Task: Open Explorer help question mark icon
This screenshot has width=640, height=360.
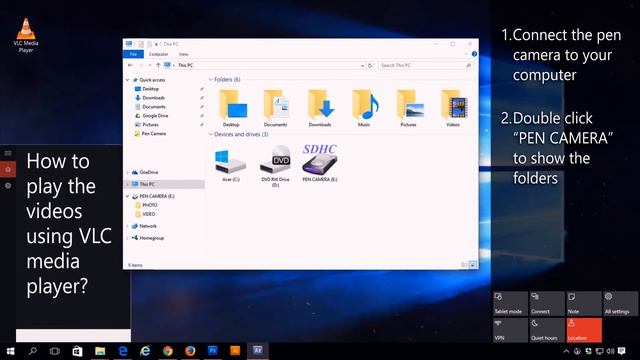Action: [x=474, y=54]
